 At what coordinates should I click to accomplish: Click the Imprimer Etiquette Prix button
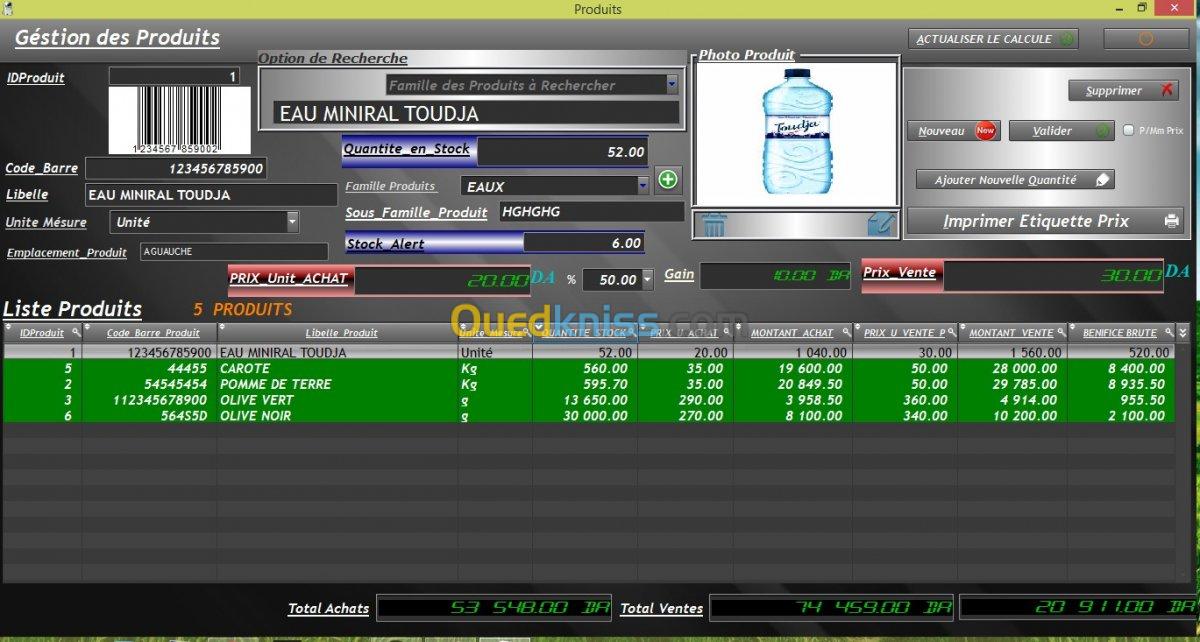pos(1044,221)
